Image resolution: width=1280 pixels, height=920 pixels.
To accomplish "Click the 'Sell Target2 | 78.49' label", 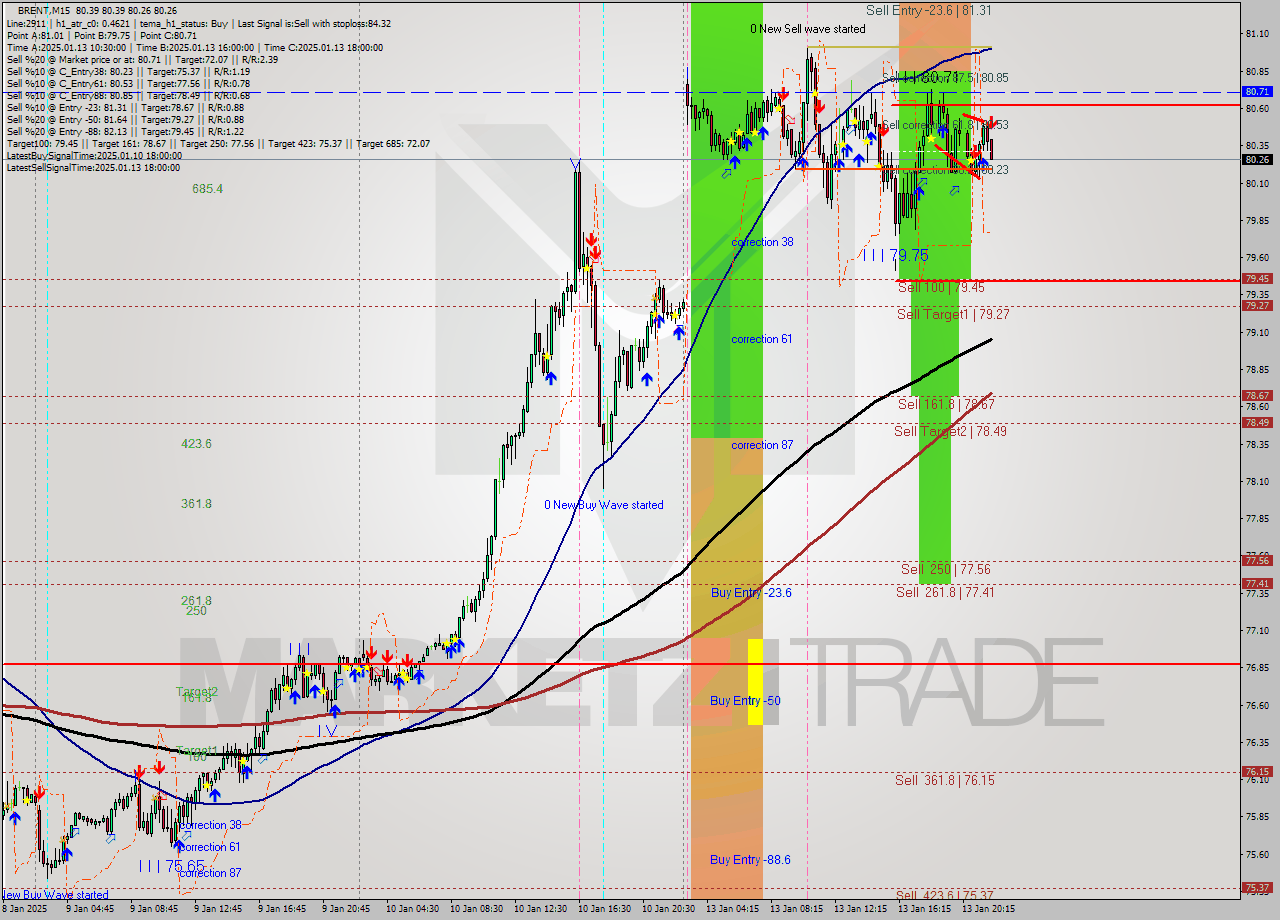I will 950,431.
